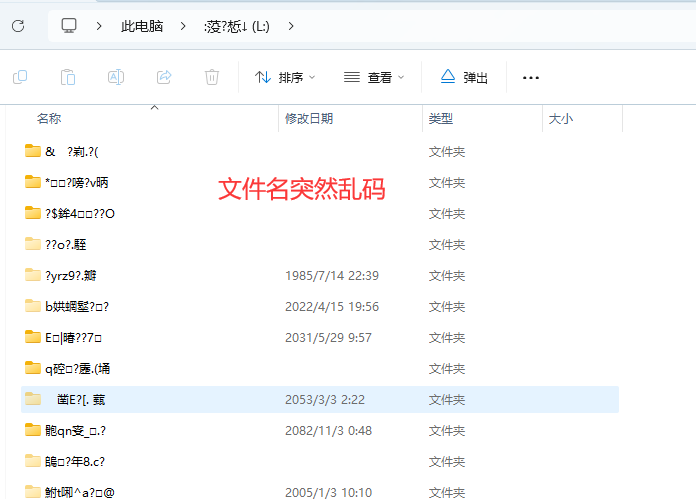
Task: Expand chevron after the (L:) drive
Action: point(291,27)
